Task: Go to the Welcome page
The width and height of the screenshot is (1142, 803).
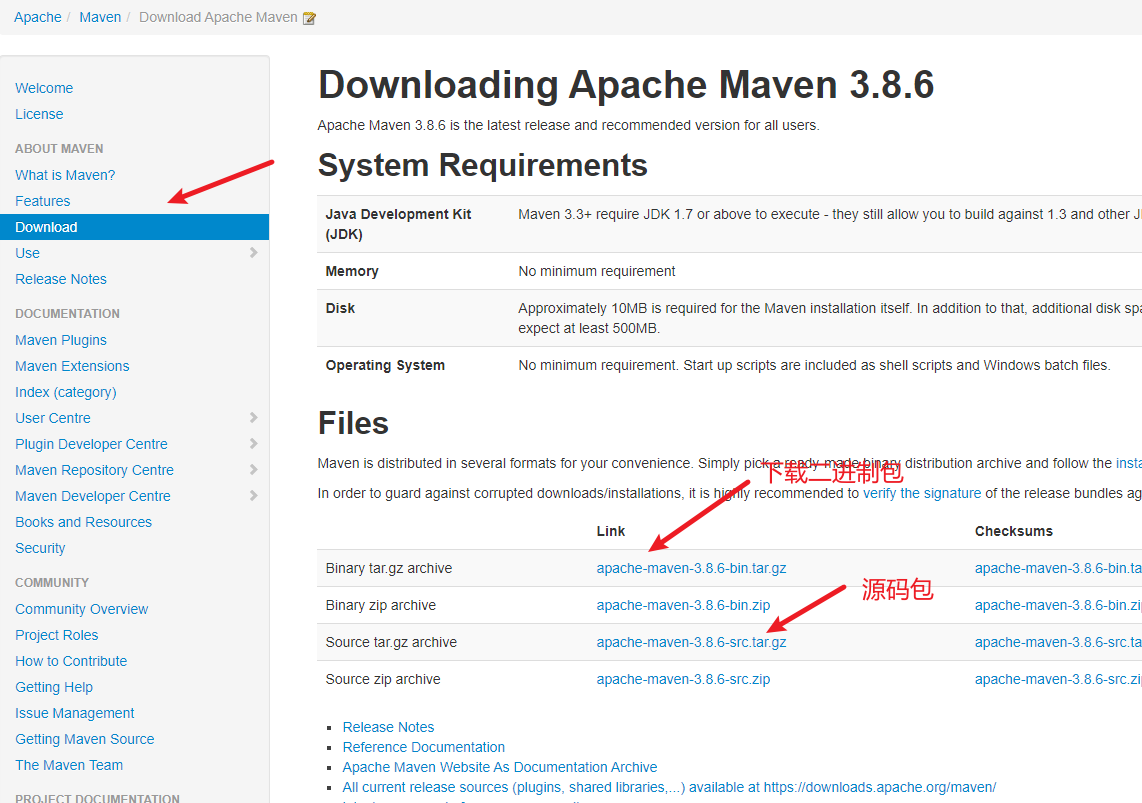Action: (x=44, y=88)
